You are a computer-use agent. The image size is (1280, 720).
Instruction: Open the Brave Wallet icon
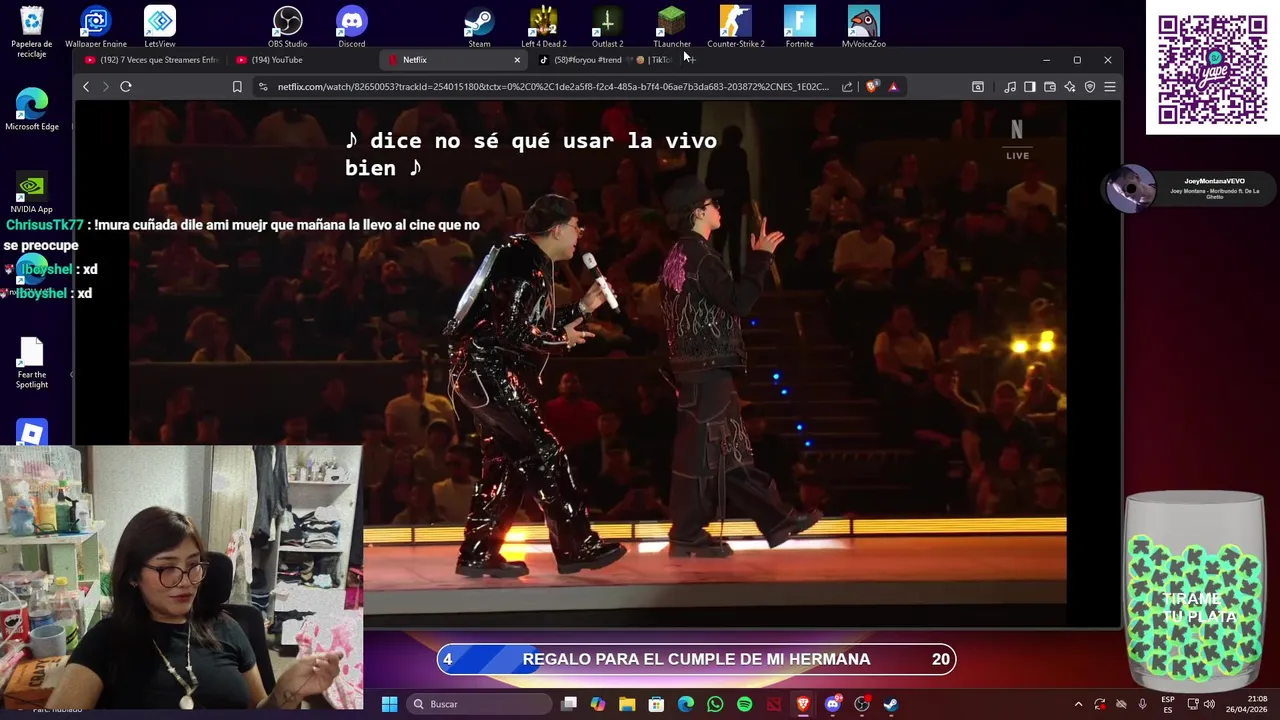[1050, 87]
